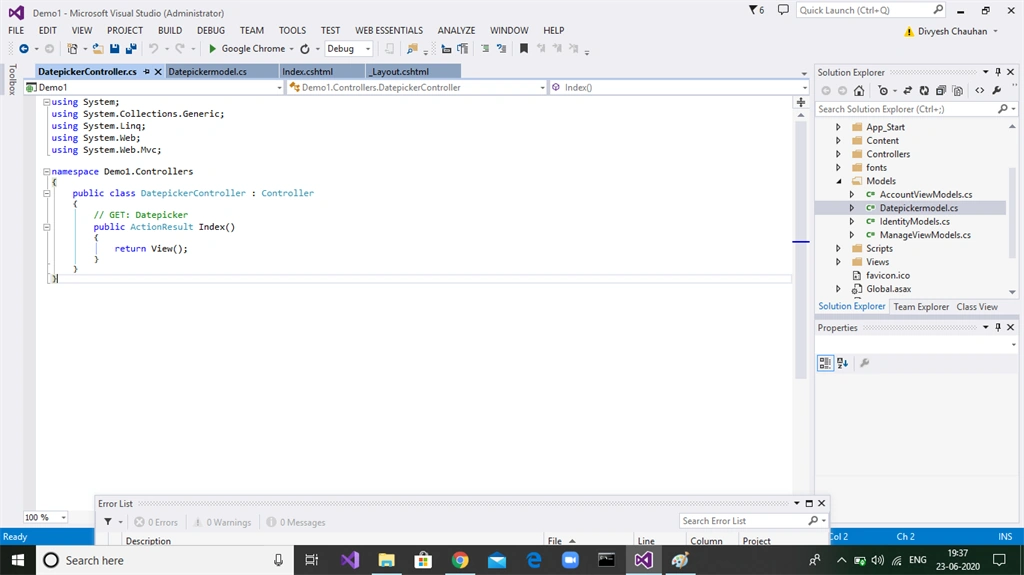Open the DEBUG menu

pyautogui.click(x=211, y=30)
